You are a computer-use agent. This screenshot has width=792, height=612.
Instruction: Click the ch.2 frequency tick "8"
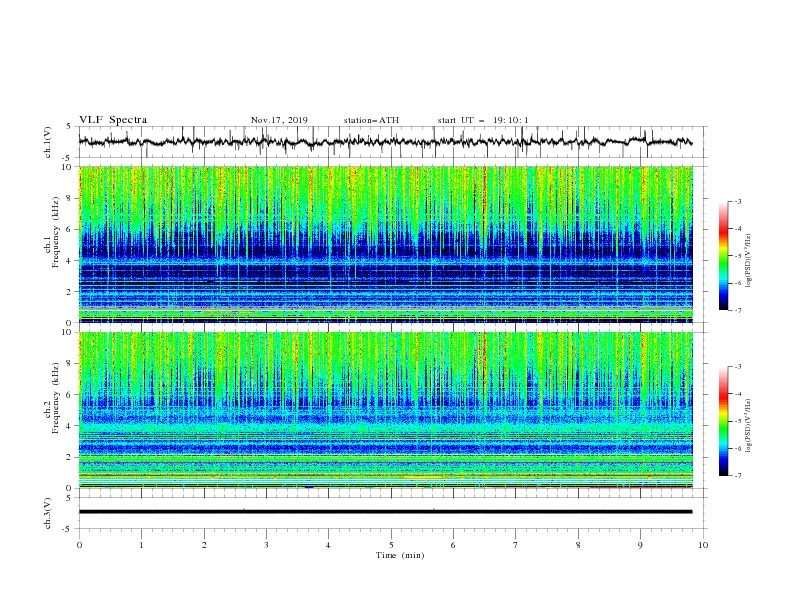coord(69,364)
